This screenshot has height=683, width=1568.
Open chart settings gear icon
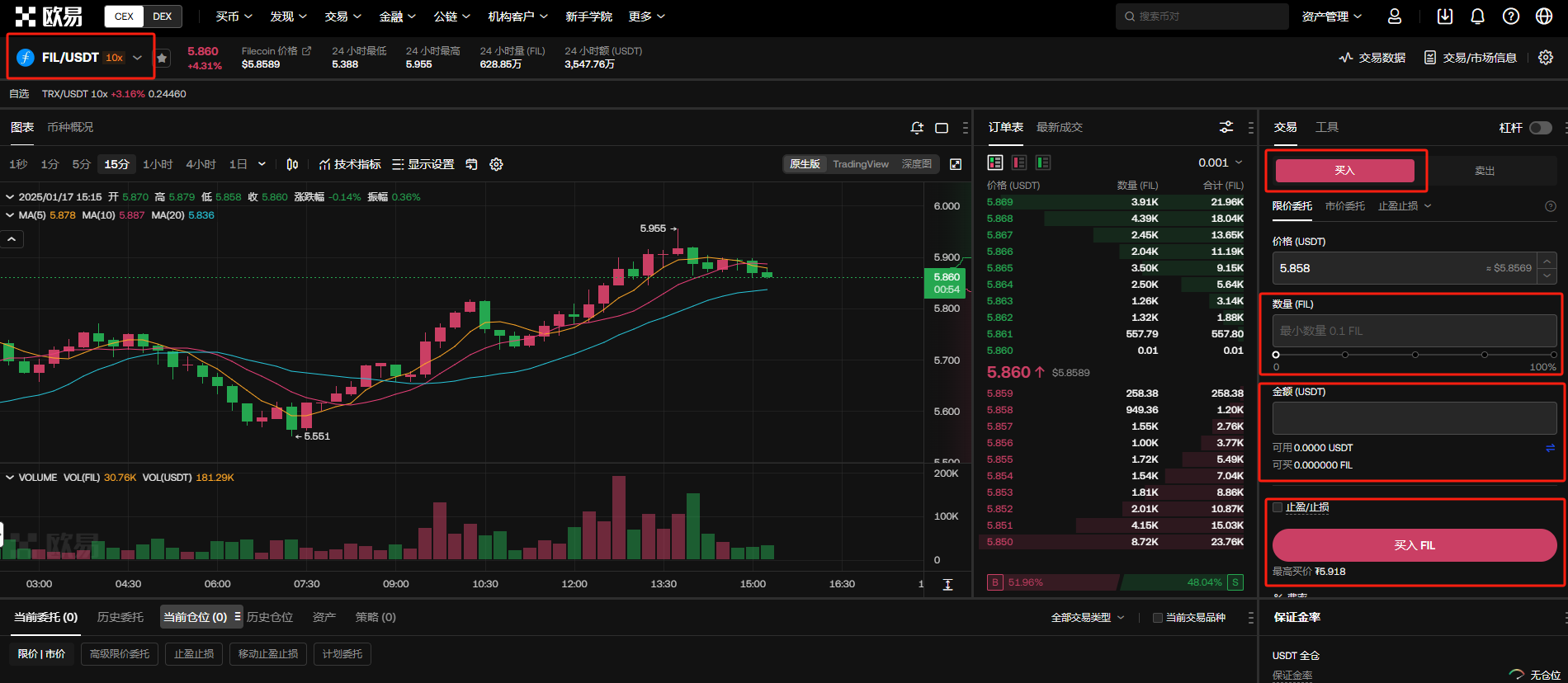(x=496, y=164)
